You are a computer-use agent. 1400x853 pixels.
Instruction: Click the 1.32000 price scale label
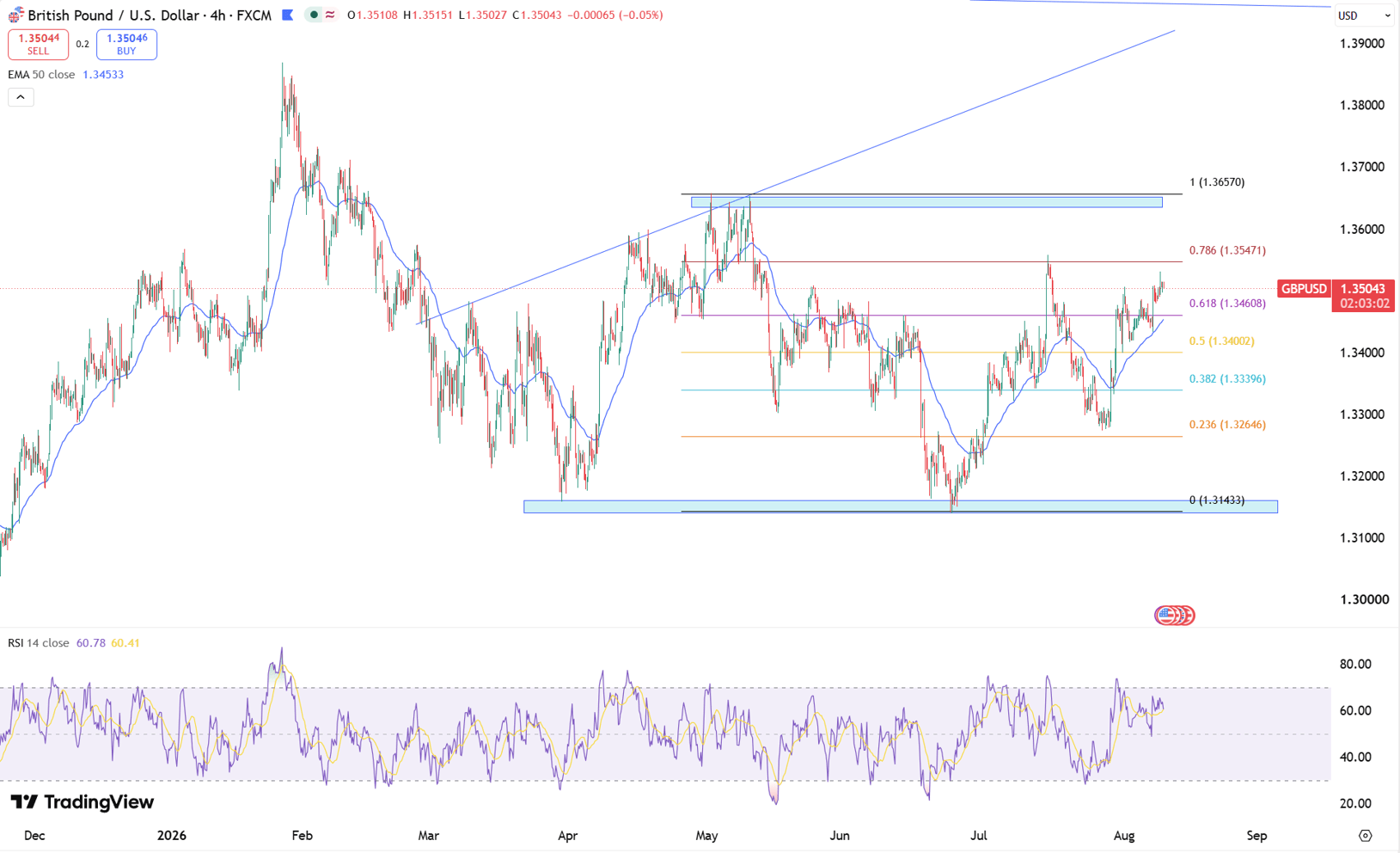(x=1362, y=476)
